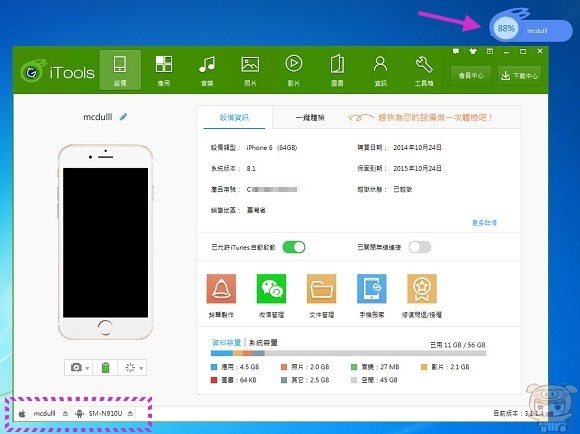Click the storage capacity usage bar
The height and width of the screenshot is (434, 580).
pyautogui.click(x=348, y=353)
